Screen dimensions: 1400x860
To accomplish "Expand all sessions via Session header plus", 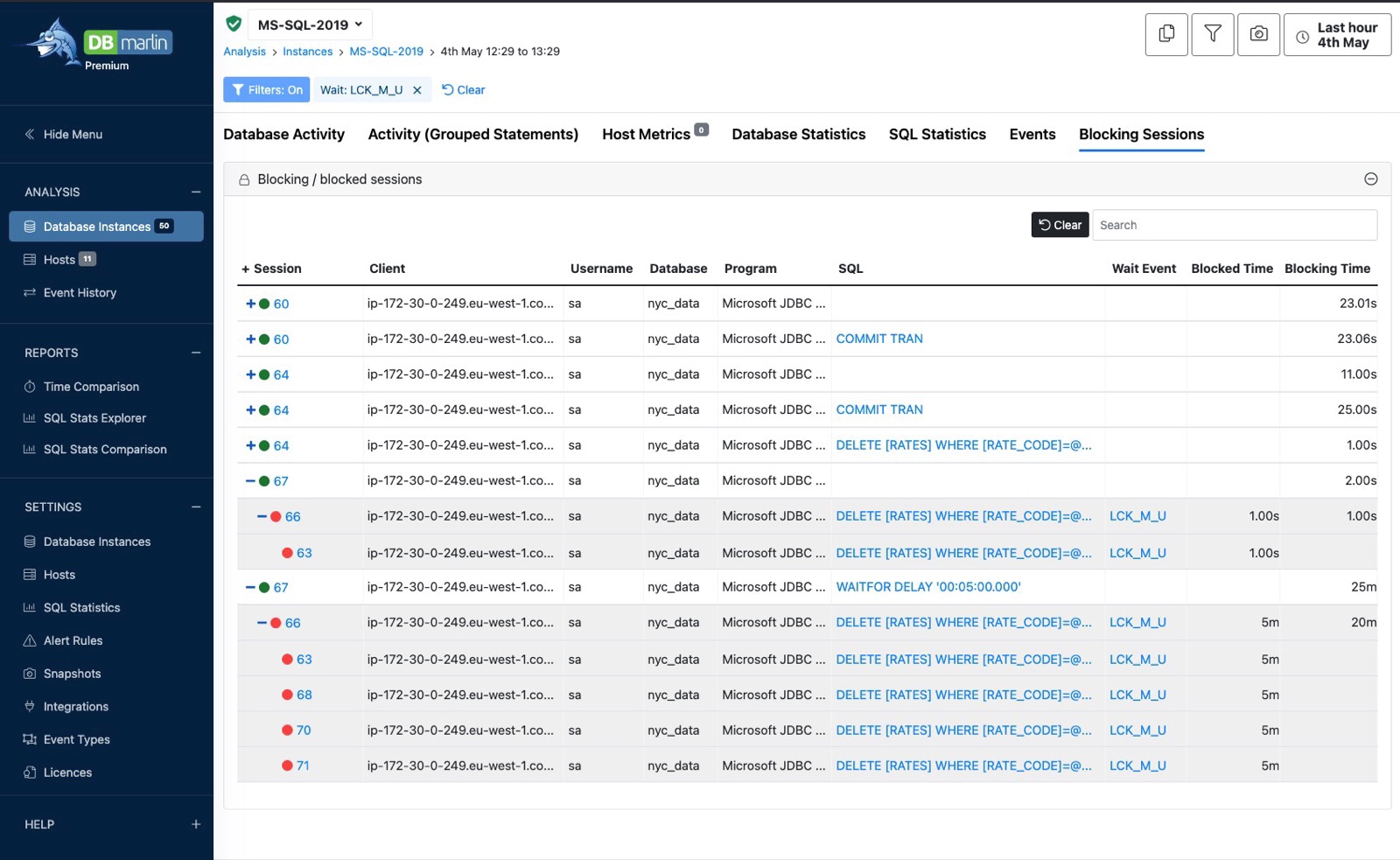I will 245,269.
